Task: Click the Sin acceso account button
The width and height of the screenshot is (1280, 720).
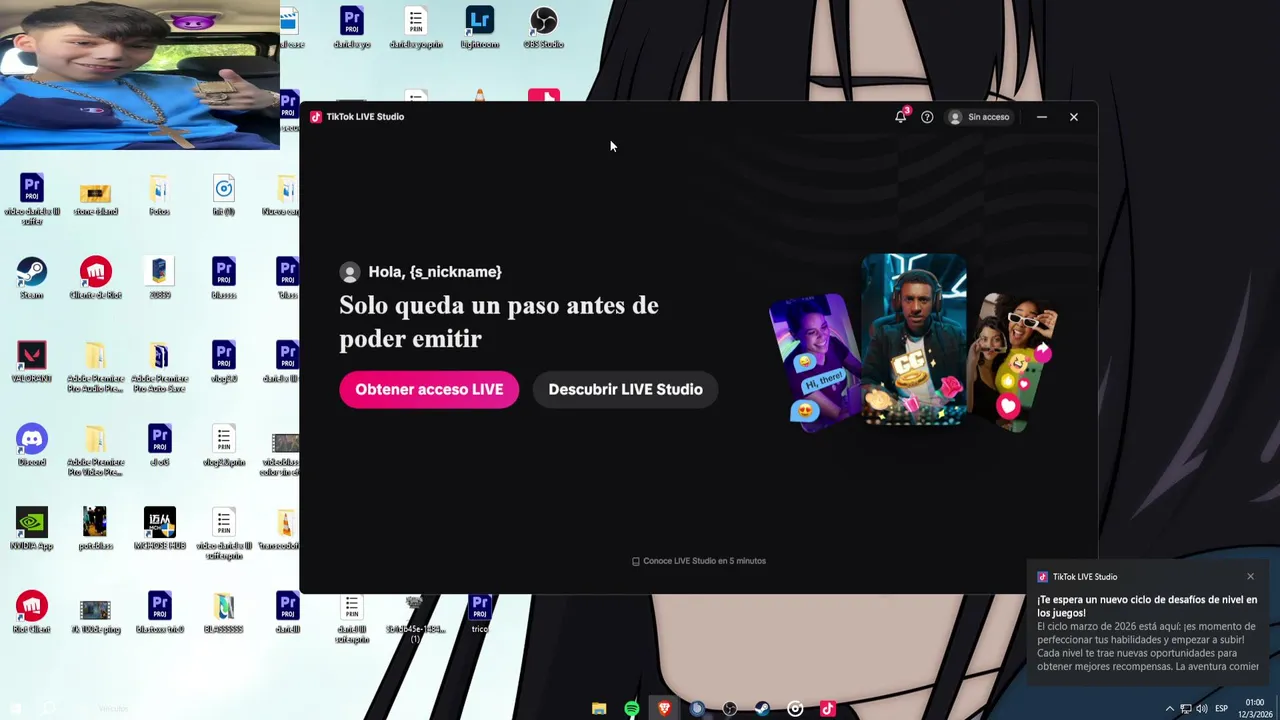Action: tap(979, 117)
